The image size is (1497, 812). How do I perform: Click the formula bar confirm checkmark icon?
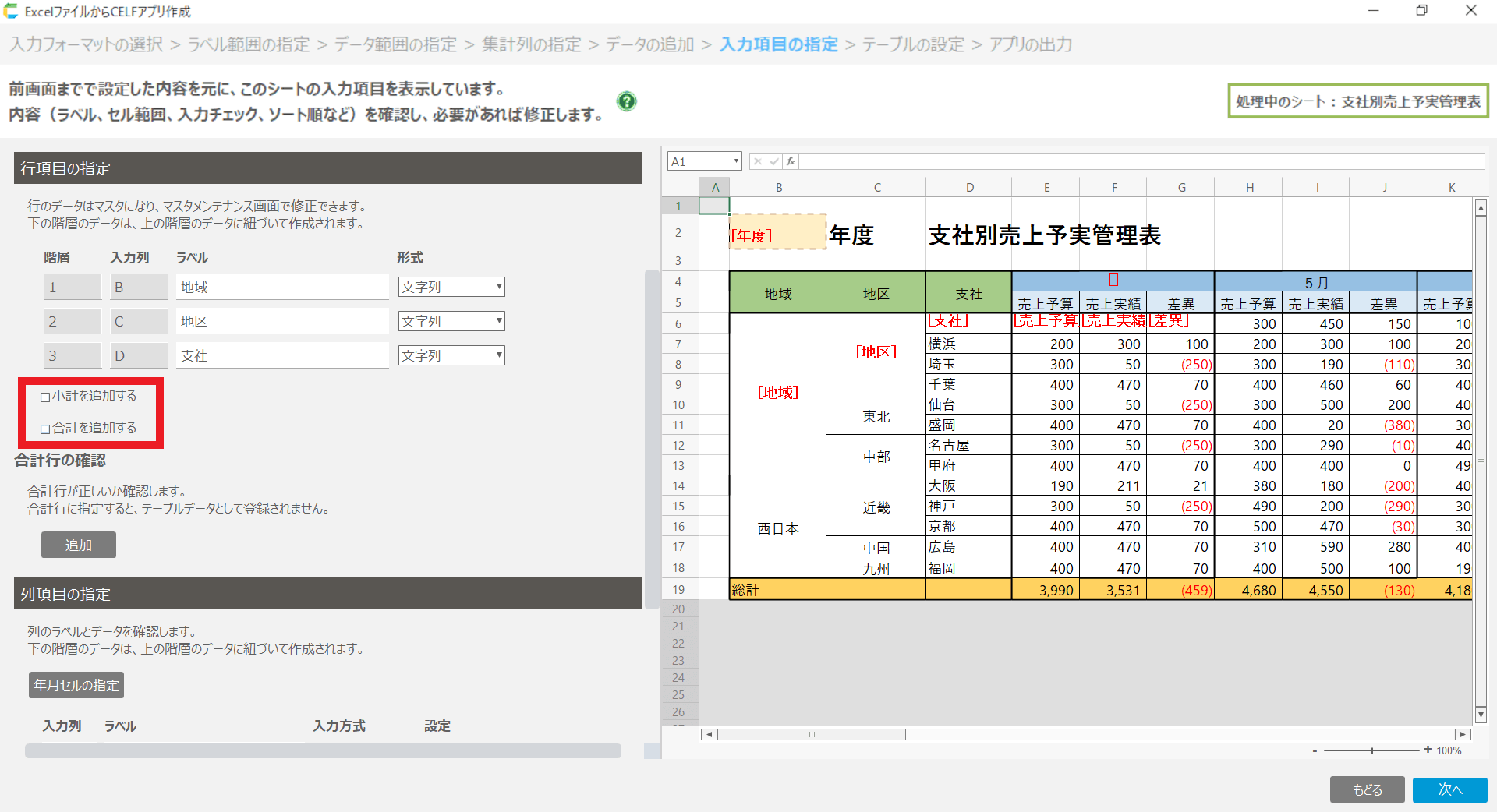[773, 161]
